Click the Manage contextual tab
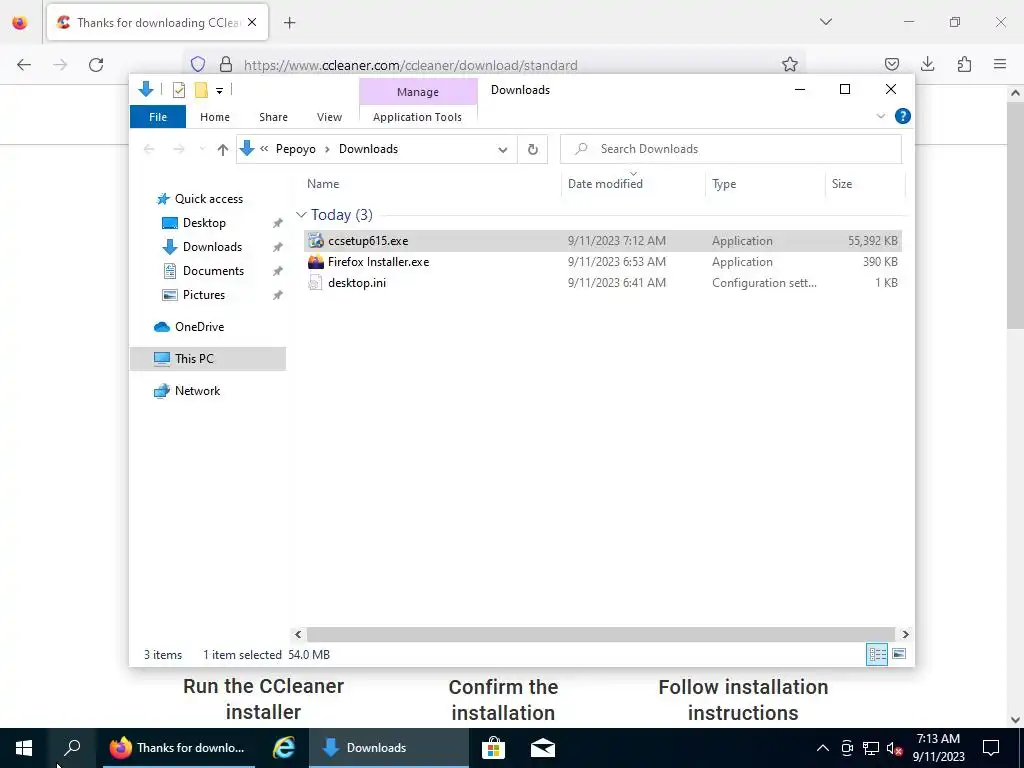 coord(418,92)
